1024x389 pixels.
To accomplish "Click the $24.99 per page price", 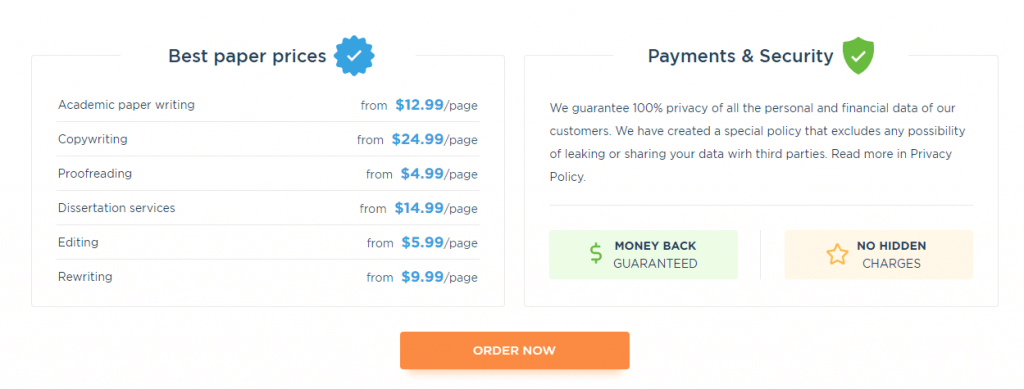I will point(434,139).
